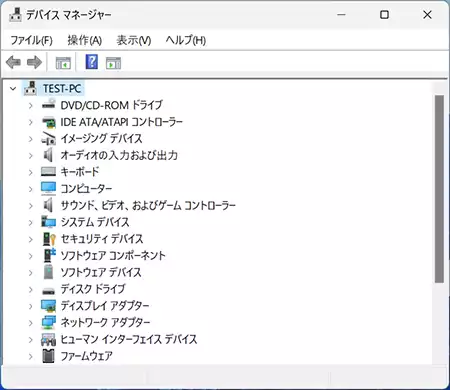Screen dimensions: 450x390
Task: Expand the システム デバイス node
Action: [x=31, y=223]
